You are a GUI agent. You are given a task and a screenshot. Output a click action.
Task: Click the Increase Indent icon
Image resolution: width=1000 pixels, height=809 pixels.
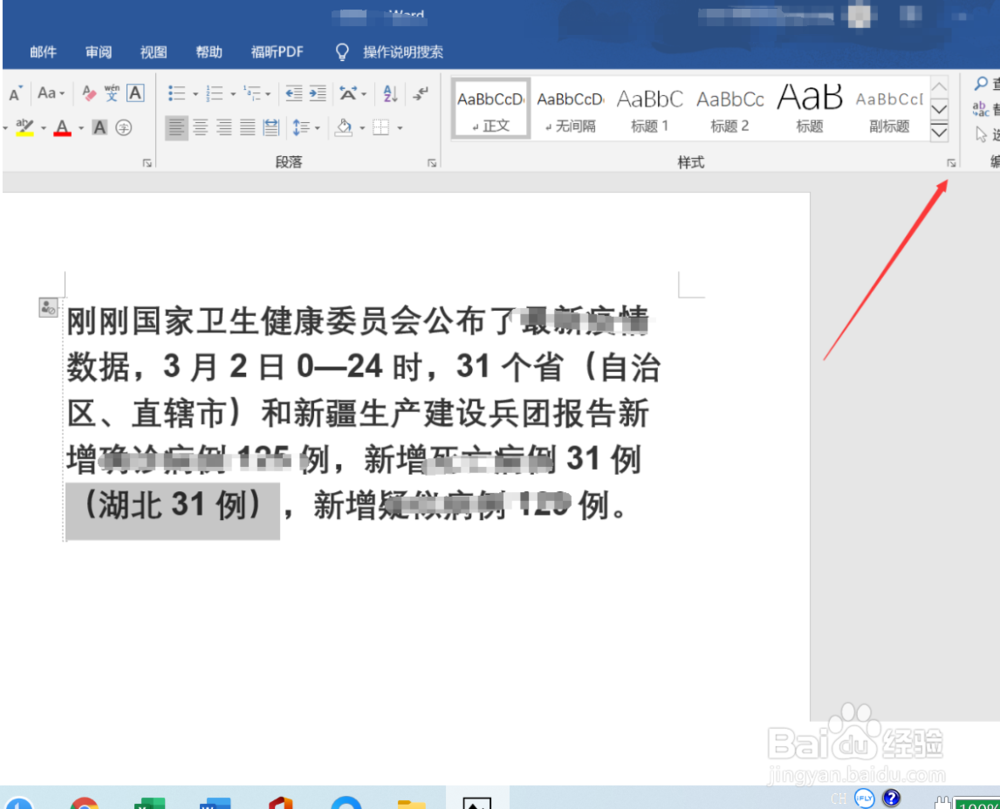[318, 94]
